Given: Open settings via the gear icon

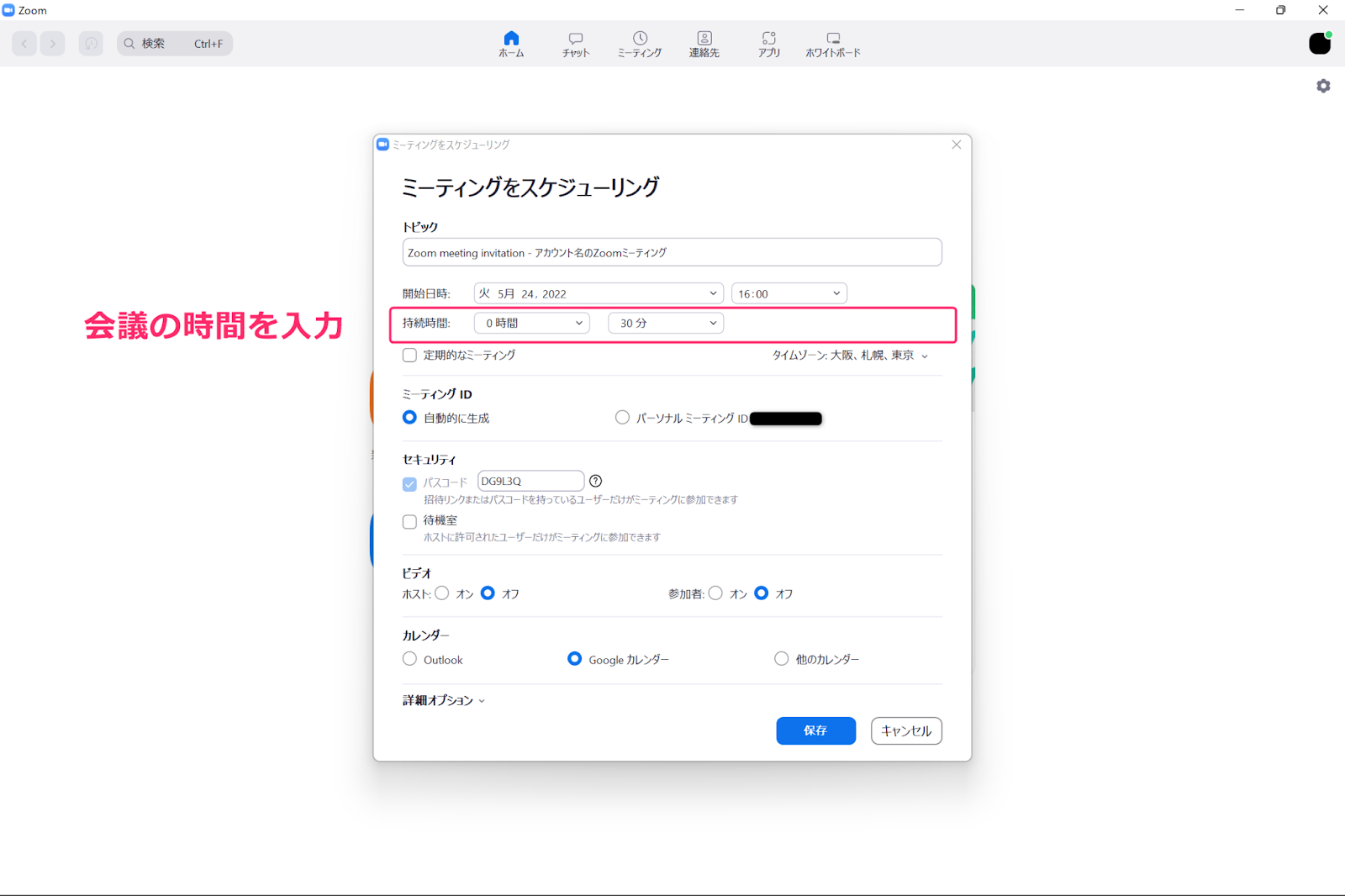Looking at the screenshot, I should (x=1323, y=86).
